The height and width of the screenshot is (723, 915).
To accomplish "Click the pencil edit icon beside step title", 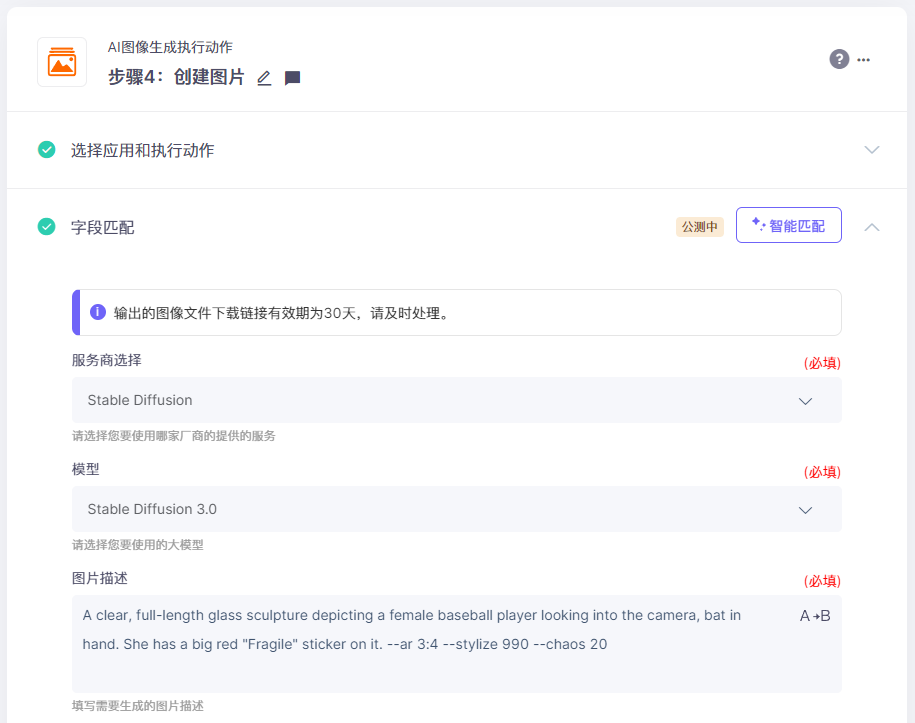I will click(x=264, y=78).
